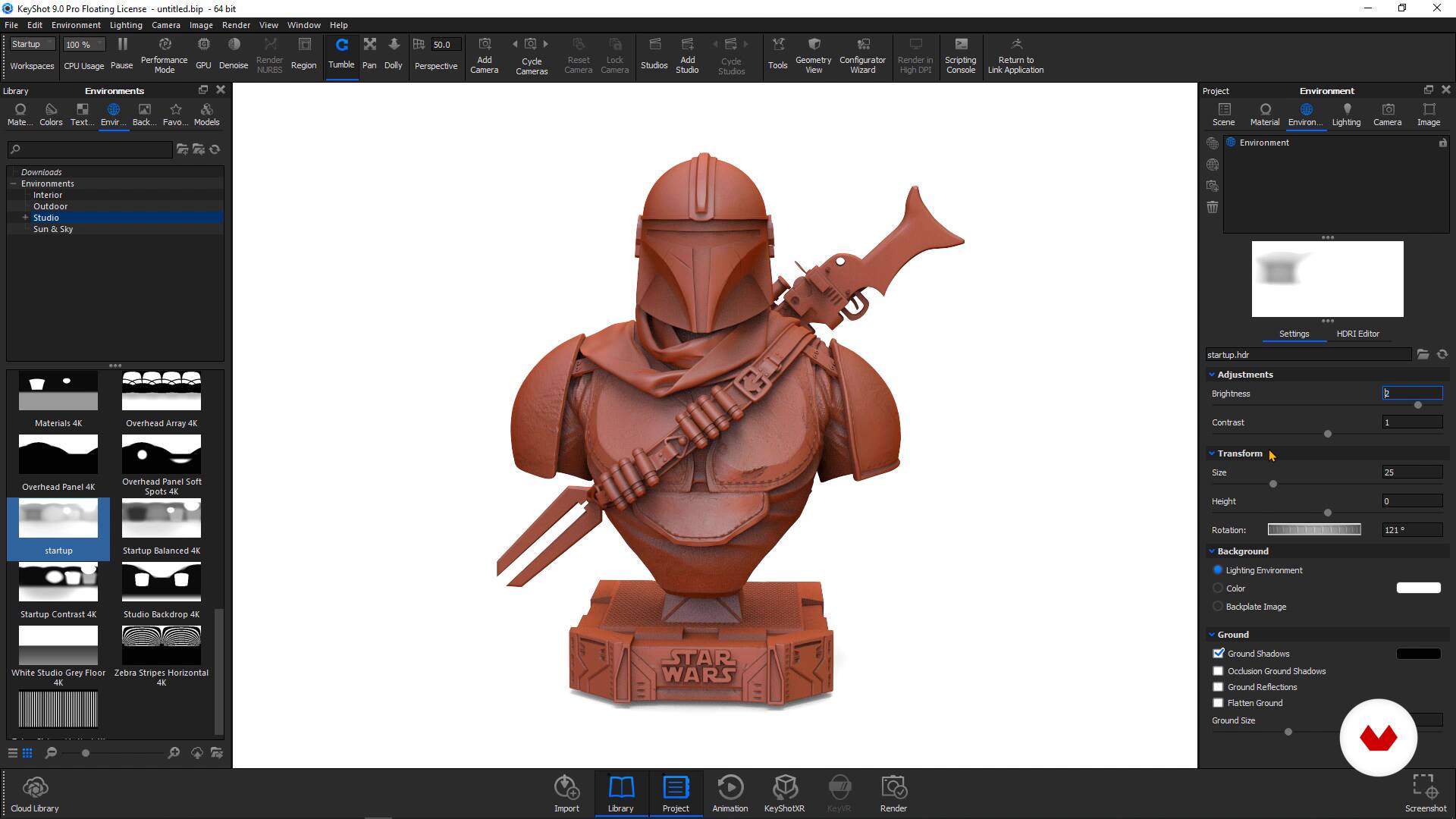Image resolution: width=1456 pixels, height=819 pixels.
Task: Open the Render menu
Action: coord(236,25)
